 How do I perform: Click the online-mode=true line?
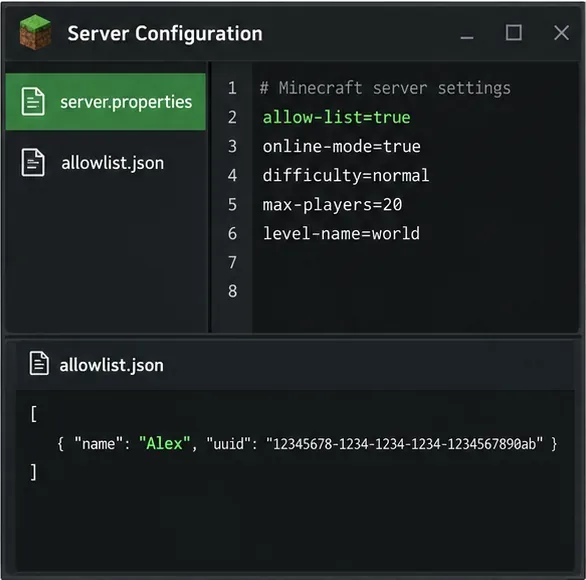point(342,146)
